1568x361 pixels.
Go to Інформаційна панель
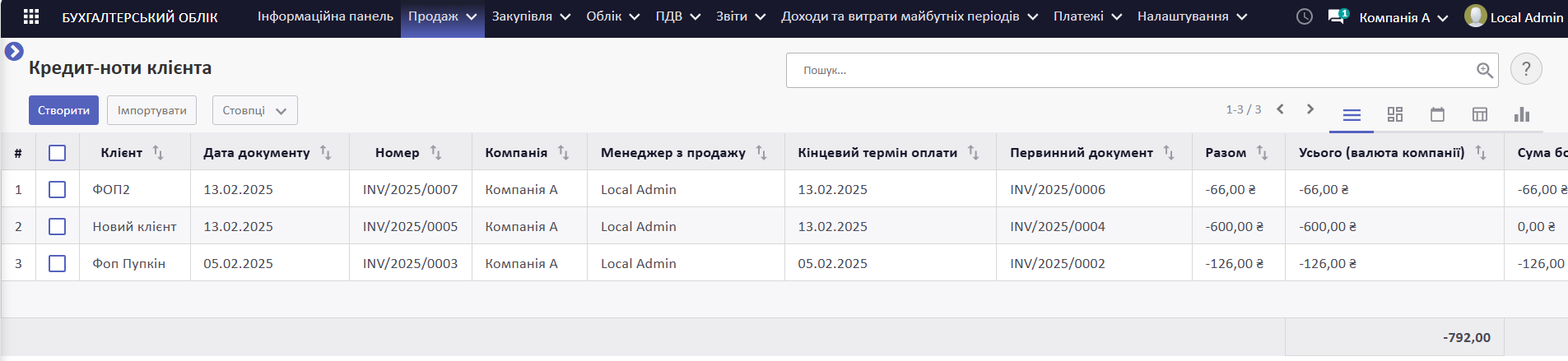(325, 16)
